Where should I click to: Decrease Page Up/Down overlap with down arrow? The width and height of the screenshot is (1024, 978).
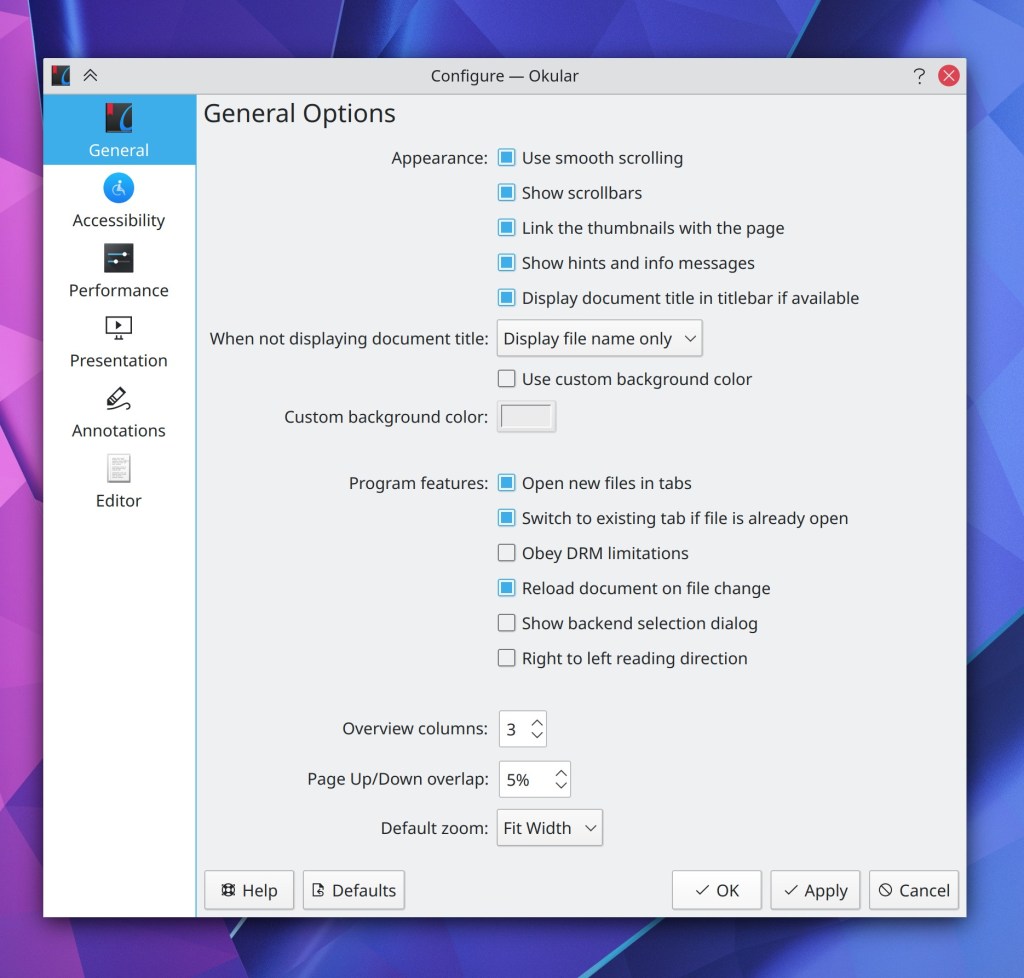[x=561, y=787]
